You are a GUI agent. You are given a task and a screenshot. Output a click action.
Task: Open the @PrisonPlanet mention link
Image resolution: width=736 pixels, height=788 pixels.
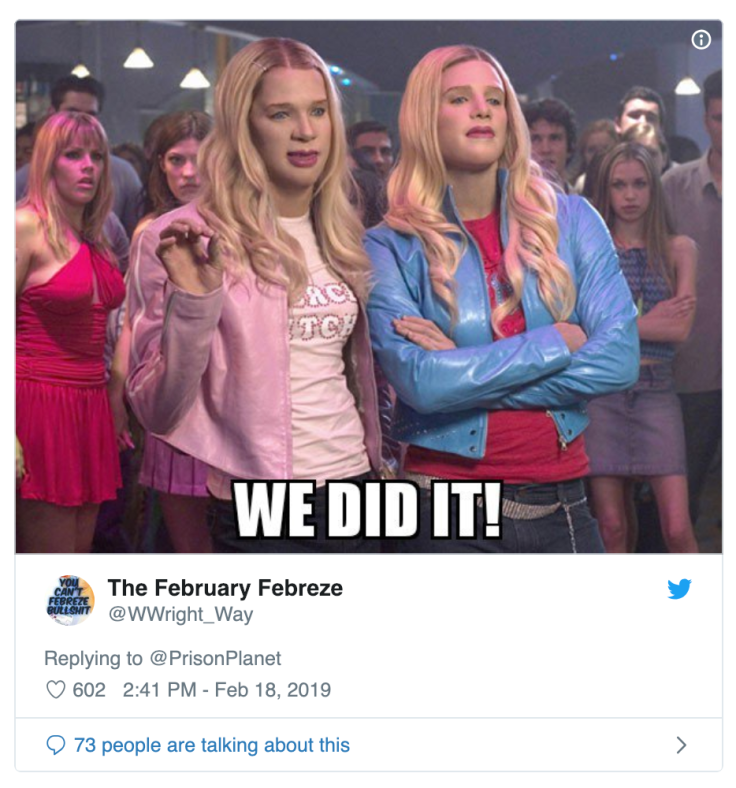click(x=216, y=658)
